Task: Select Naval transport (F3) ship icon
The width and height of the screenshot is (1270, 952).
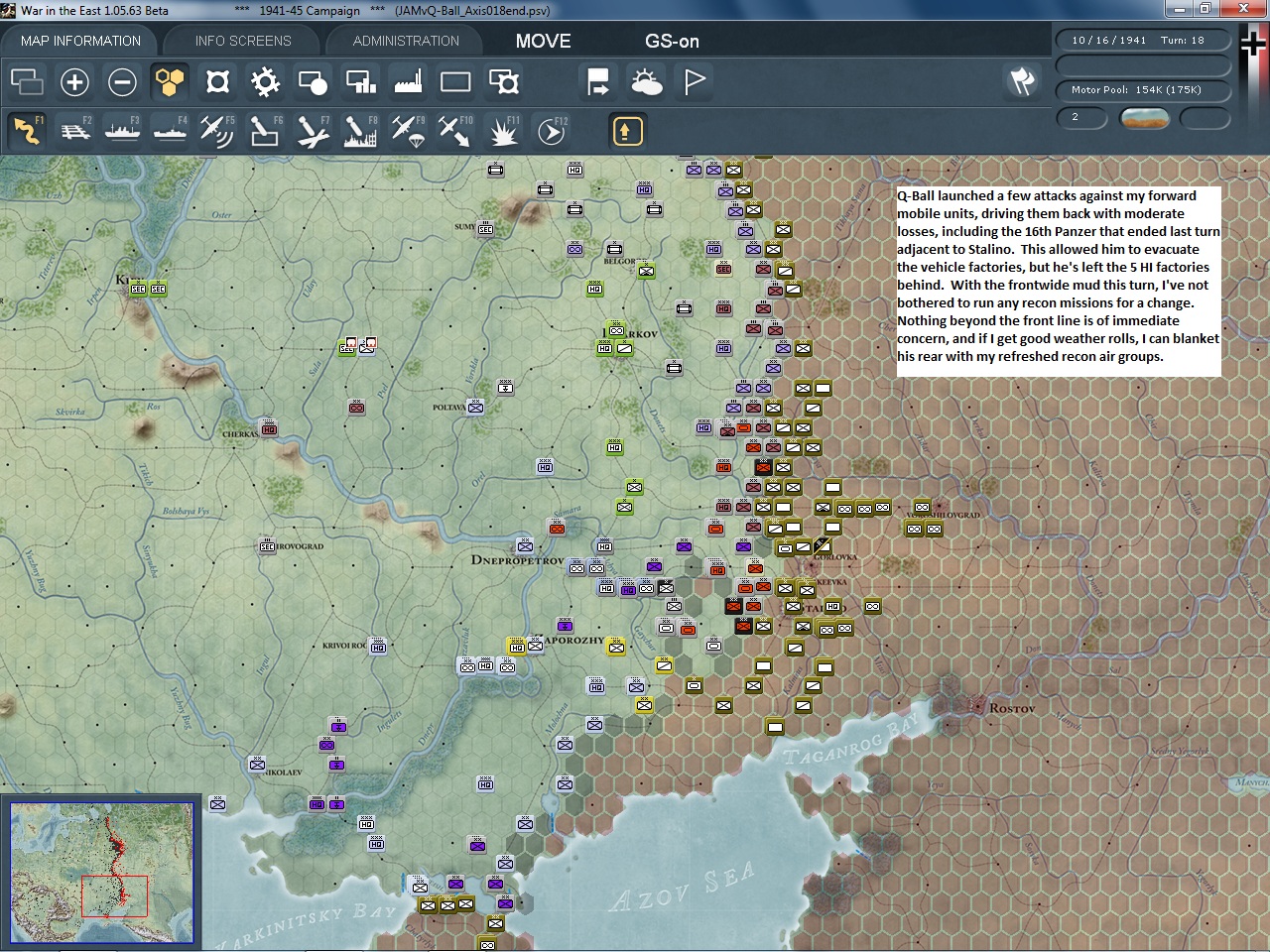Action: [x=122, y=131]
